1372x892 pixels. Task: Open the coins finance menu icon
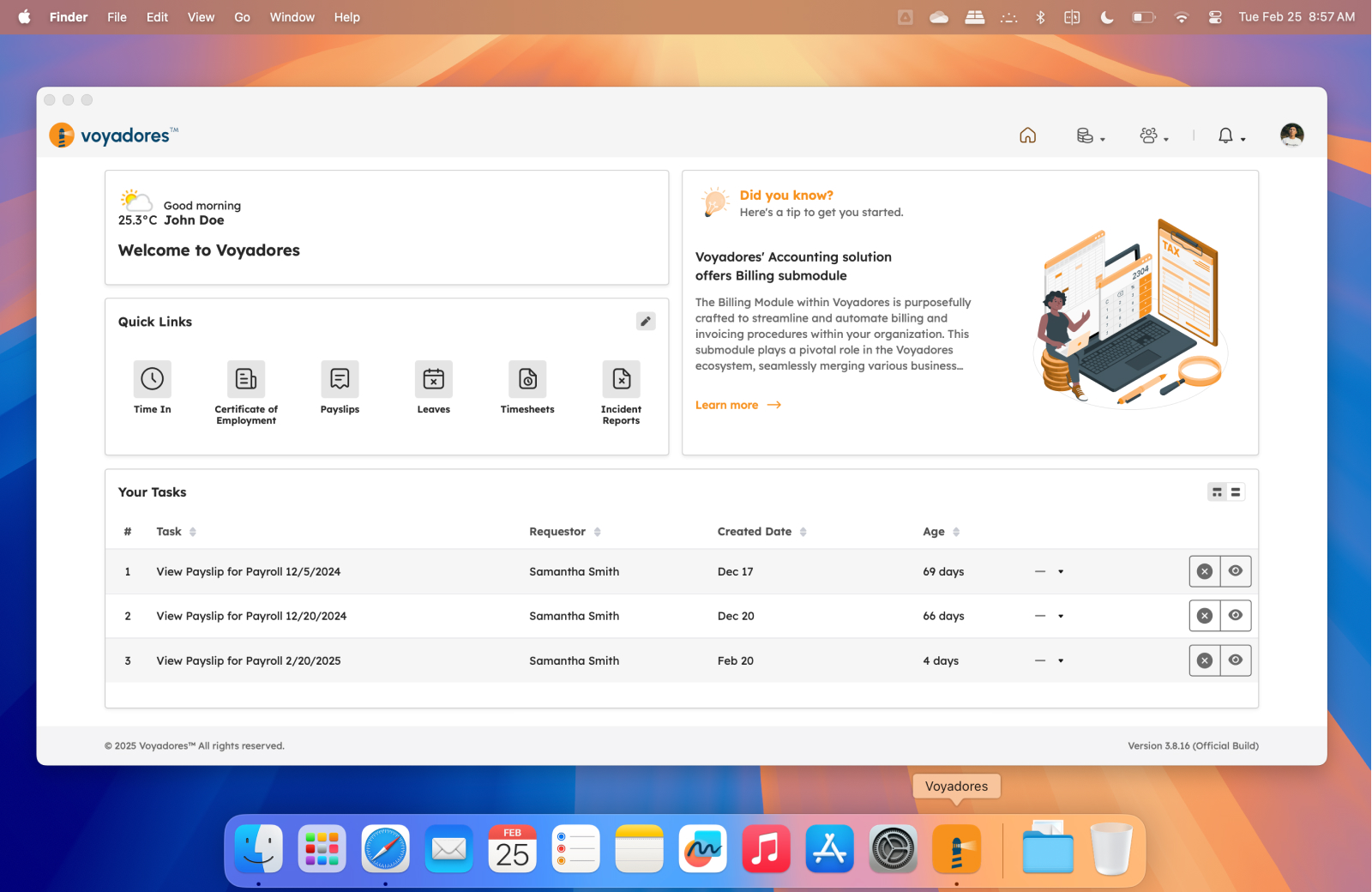[x=1090, y=136]
